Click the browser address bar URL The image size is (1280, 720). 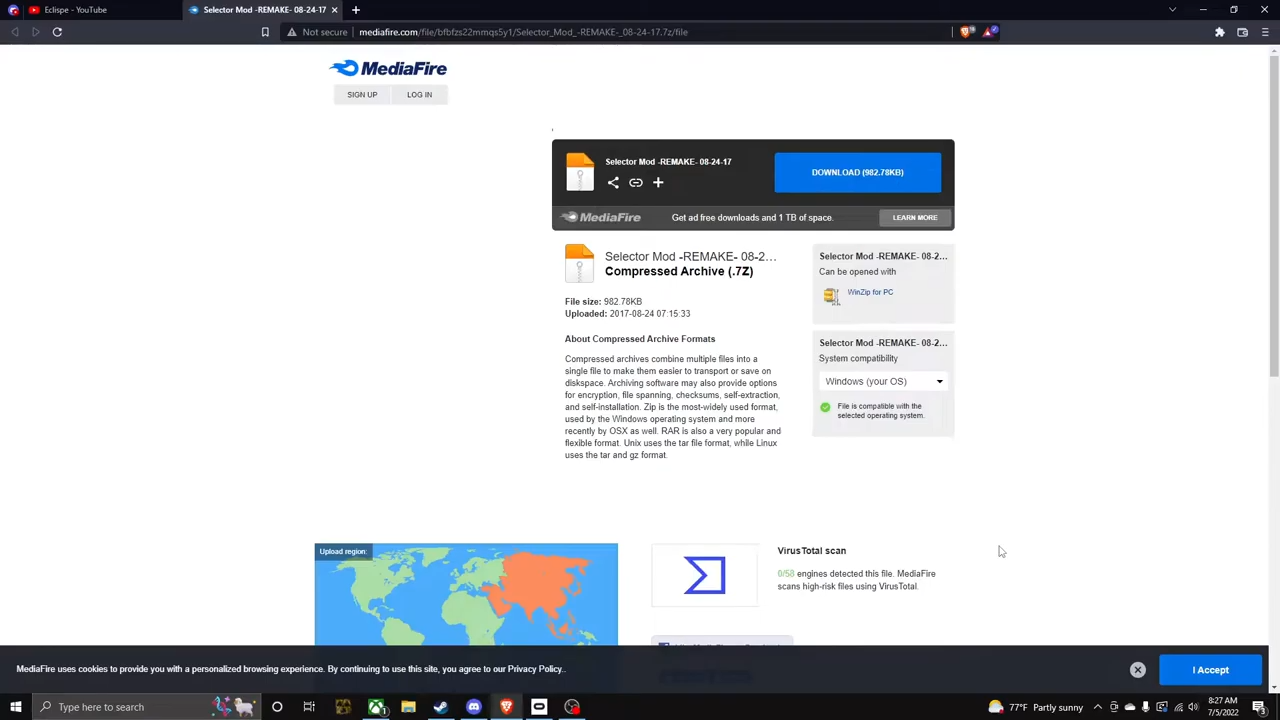pos(523,32)
